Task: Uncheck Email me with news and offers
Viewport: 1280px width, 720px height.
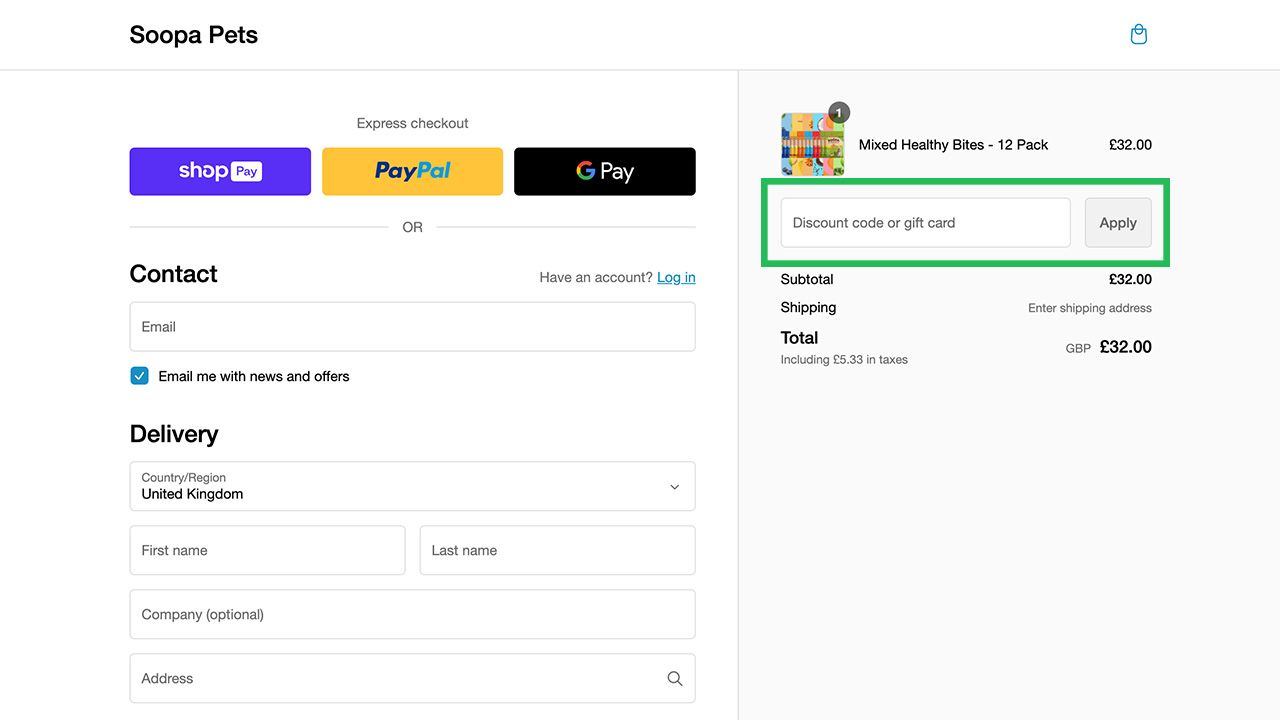Action: [140, 376]
